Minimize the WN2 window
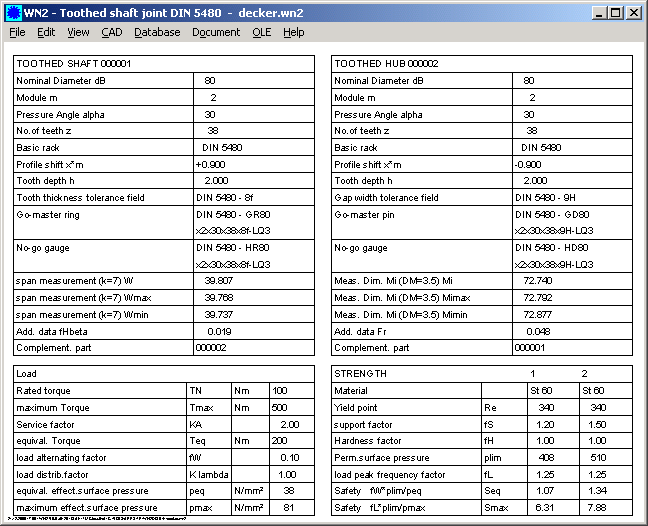This screenshot has height=526, width=648. (598, 13)
